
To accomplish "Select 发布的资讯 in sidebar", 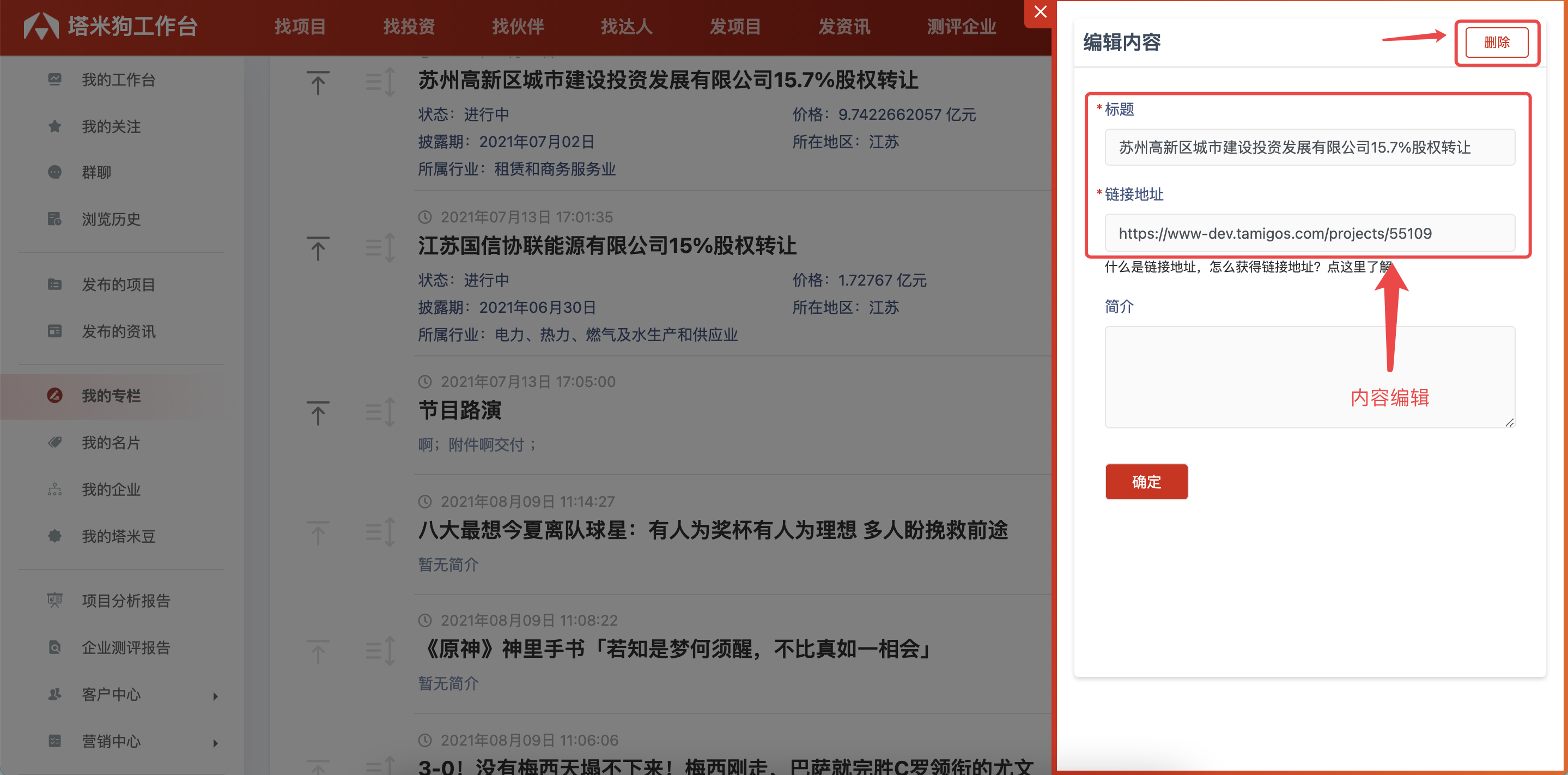I will coord(119,331).
